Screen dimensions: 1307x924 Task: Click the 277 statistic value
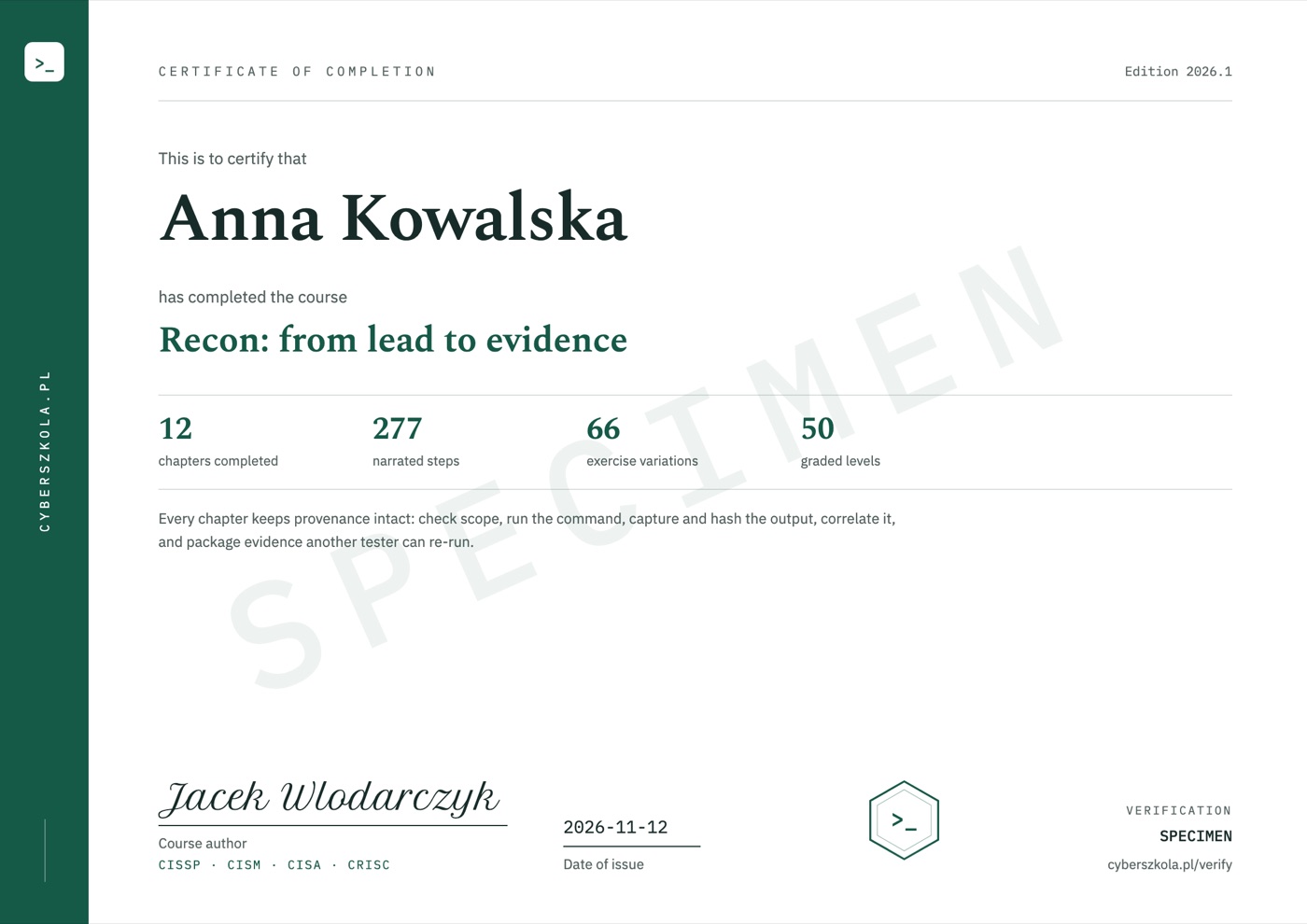coord(398,428)
